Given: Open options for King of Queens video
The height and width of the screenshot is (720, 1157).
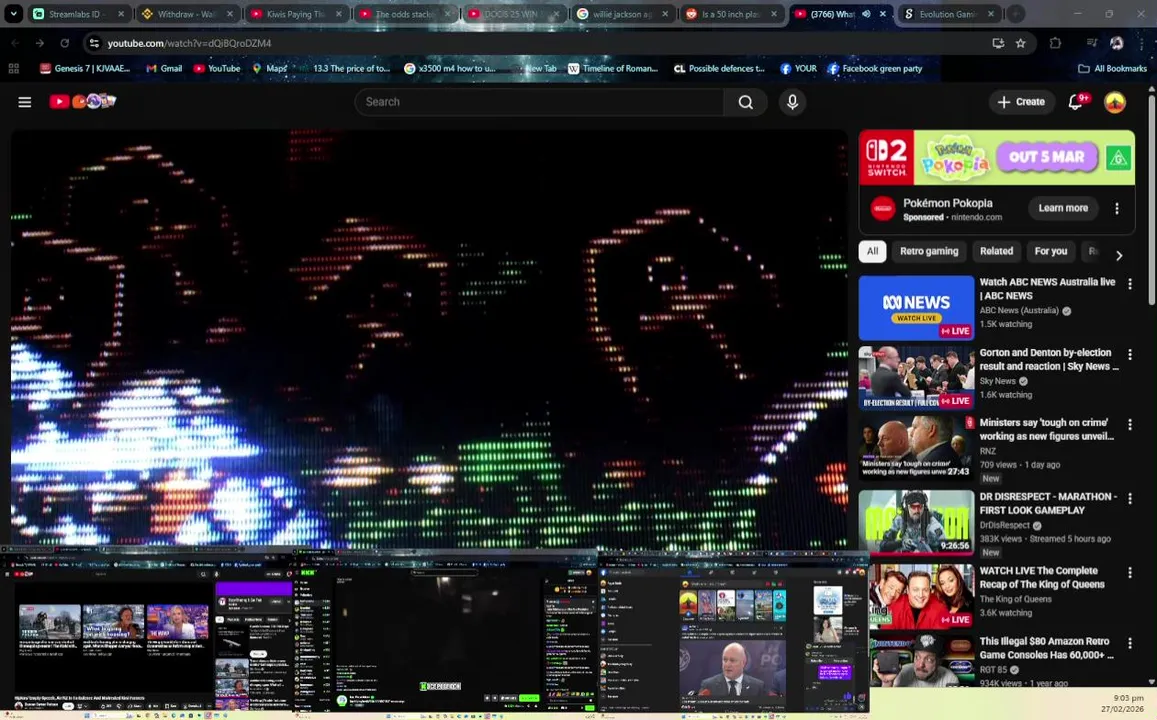Looking at the screenshot, I should [1129, 572].
